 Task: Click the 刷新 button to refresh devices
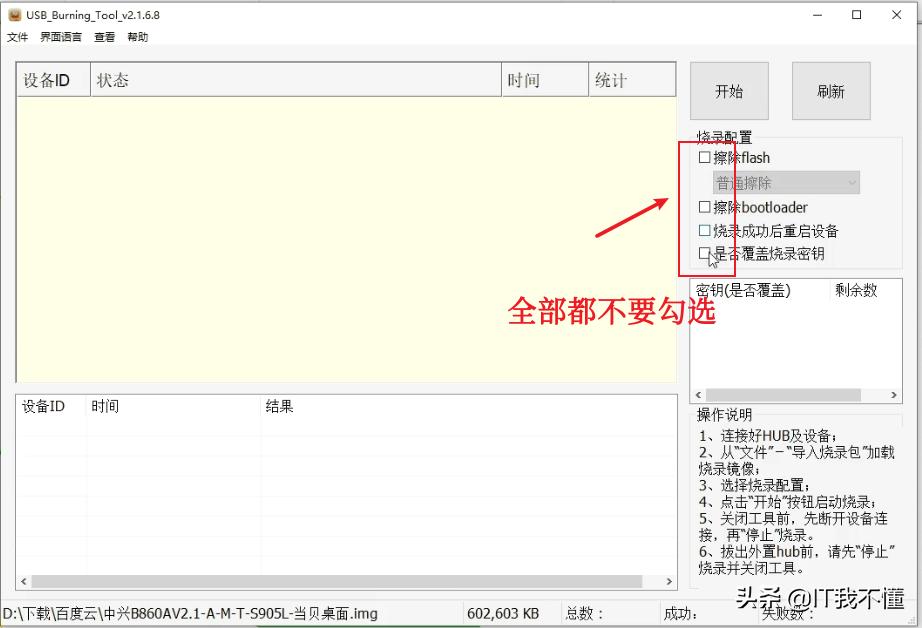(830, 90)
